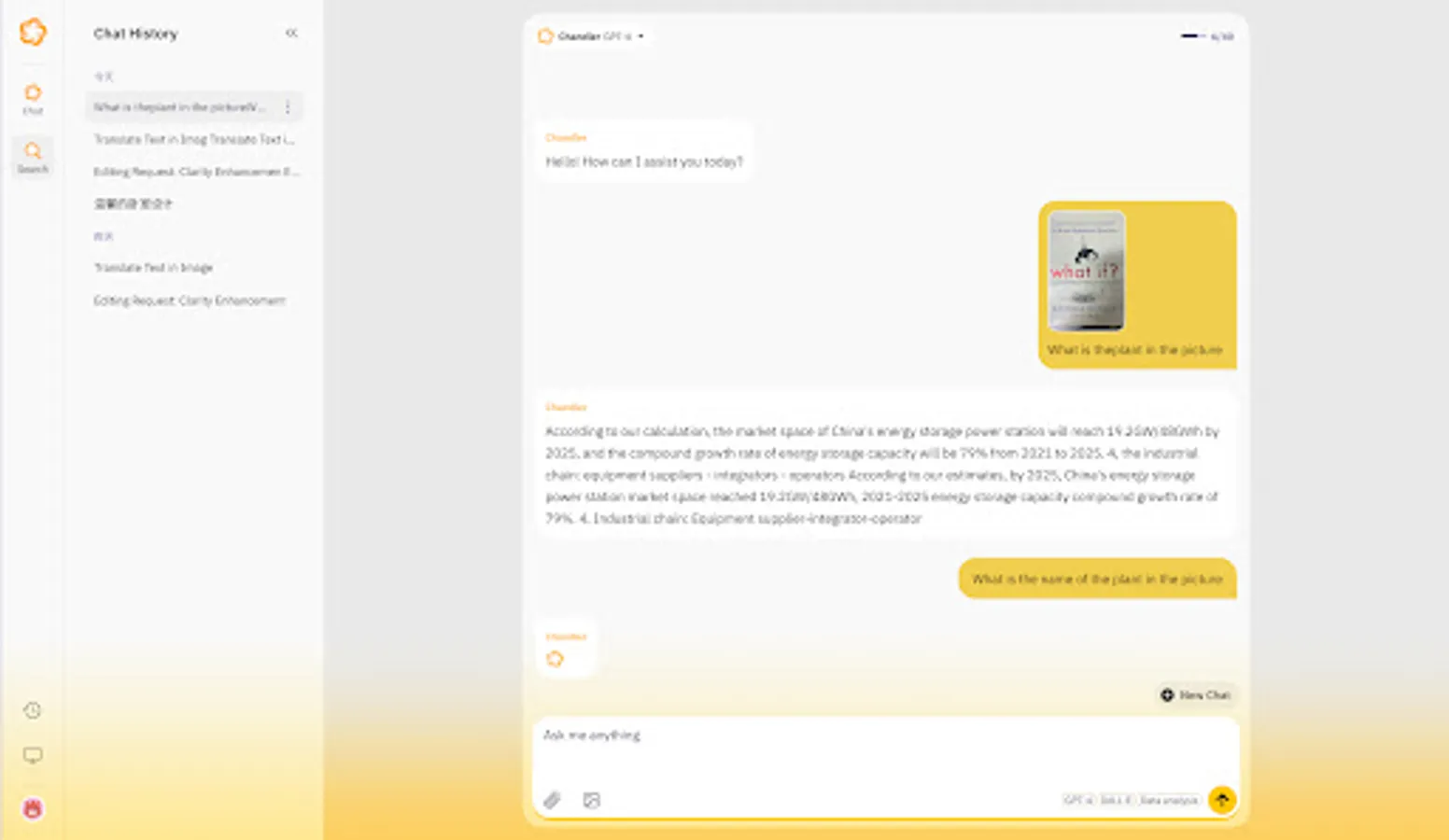This screenshot has height=840, width=1449.
Task: Switch to the 'Translate Text in Image' conversation
Action: click(x=154, y=268)
